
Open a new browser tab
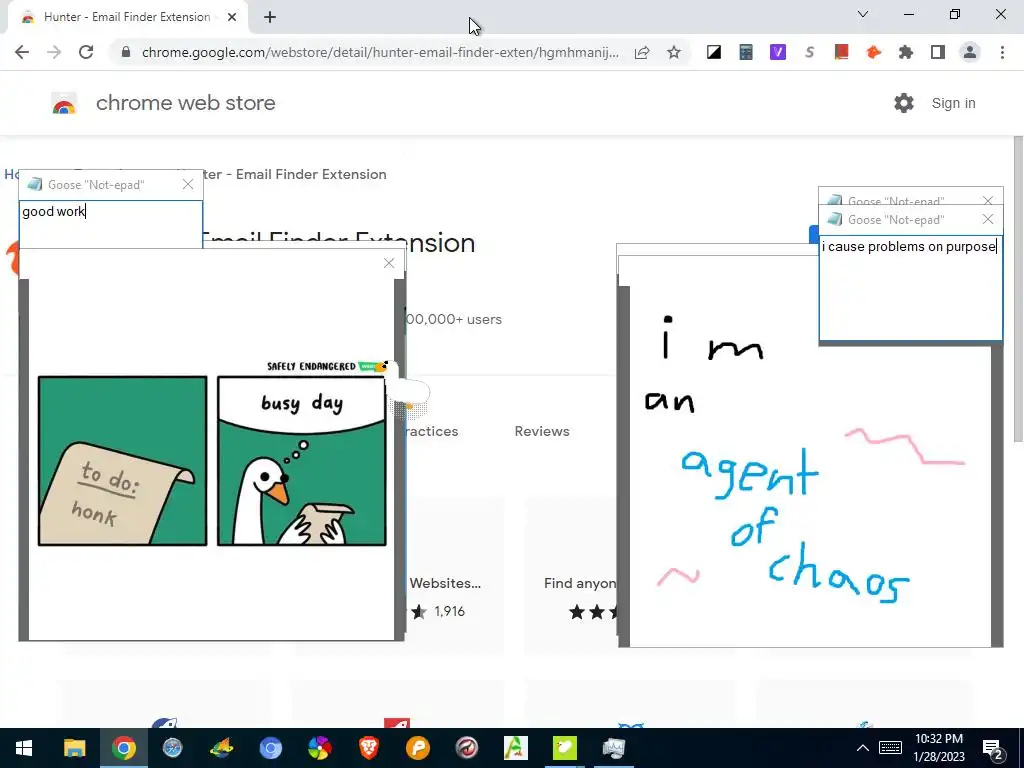pyautogui.click(x=270, y=18)
